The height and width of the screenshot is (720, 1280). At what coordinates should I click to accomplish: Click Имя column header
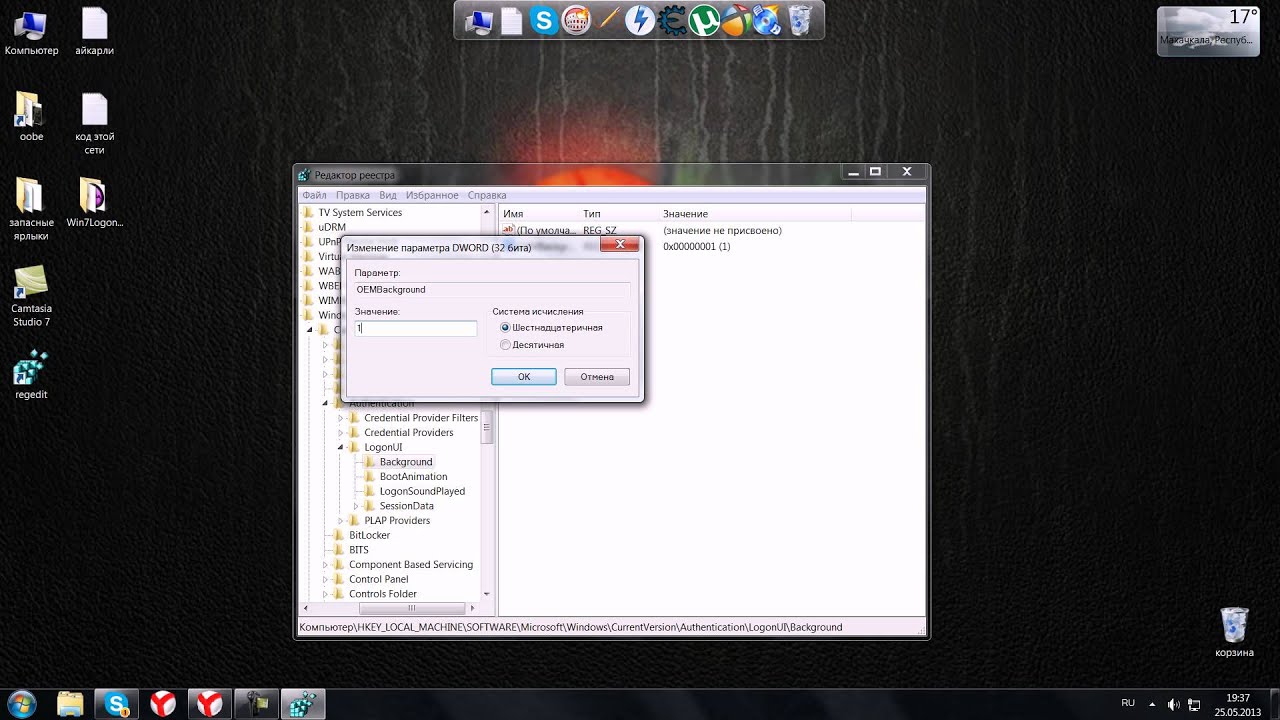[513, 214]
